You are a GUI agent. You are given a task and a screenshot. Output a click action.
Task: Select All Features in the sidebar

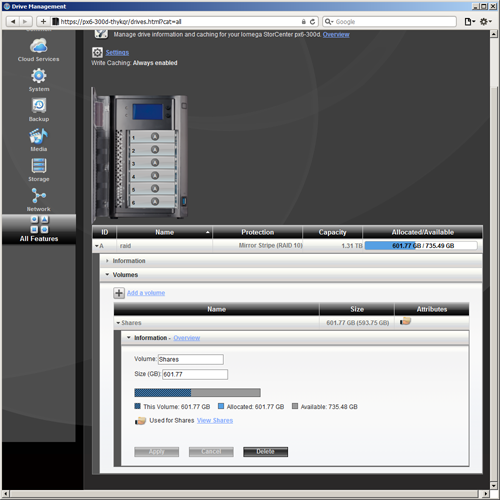click(x=39, y=229)
